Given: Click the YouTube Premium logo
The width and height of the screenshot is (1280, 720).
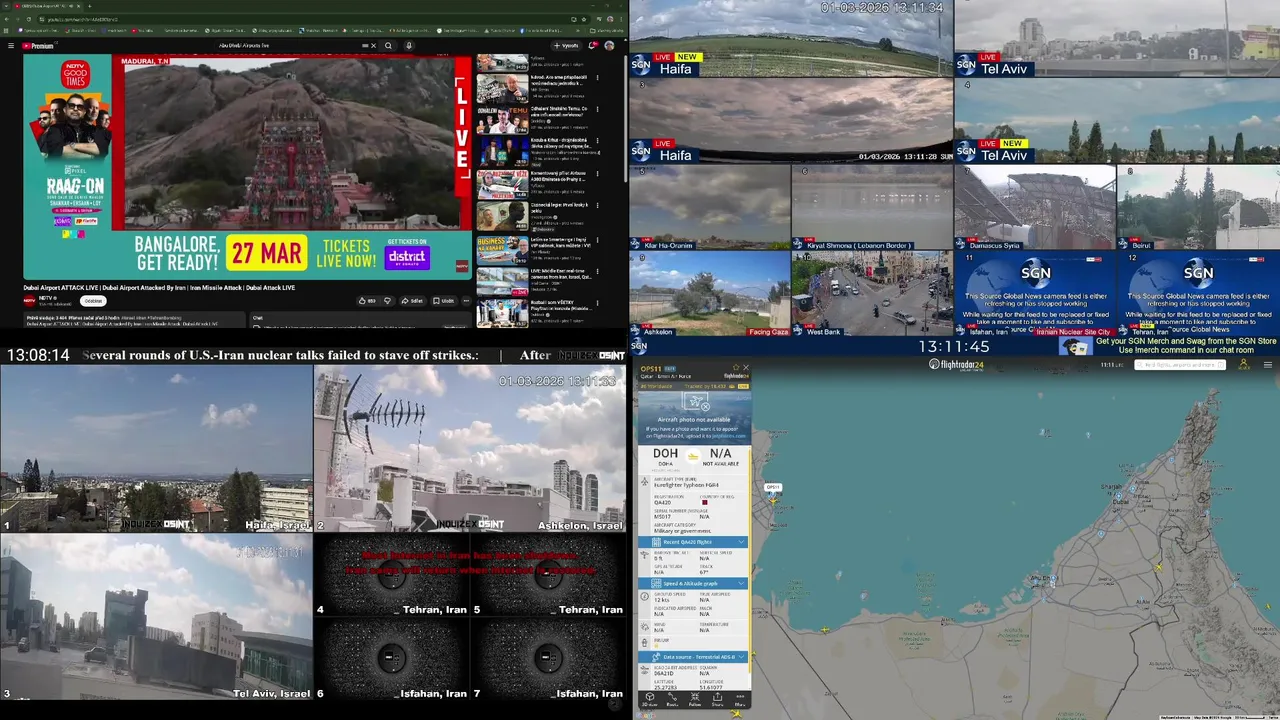Looking at the screenshot, I should pos(38,45).
